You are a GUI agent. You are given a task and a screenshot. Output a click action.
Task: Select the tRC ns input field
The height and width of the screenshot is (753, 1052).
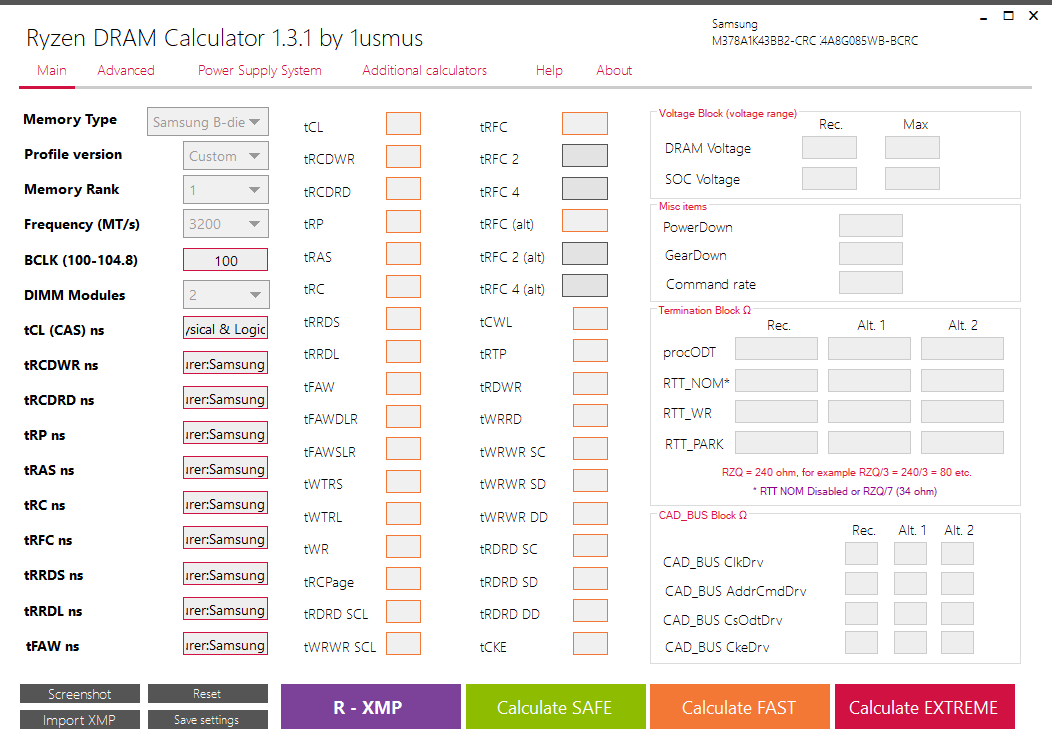[x=225, y=503]
